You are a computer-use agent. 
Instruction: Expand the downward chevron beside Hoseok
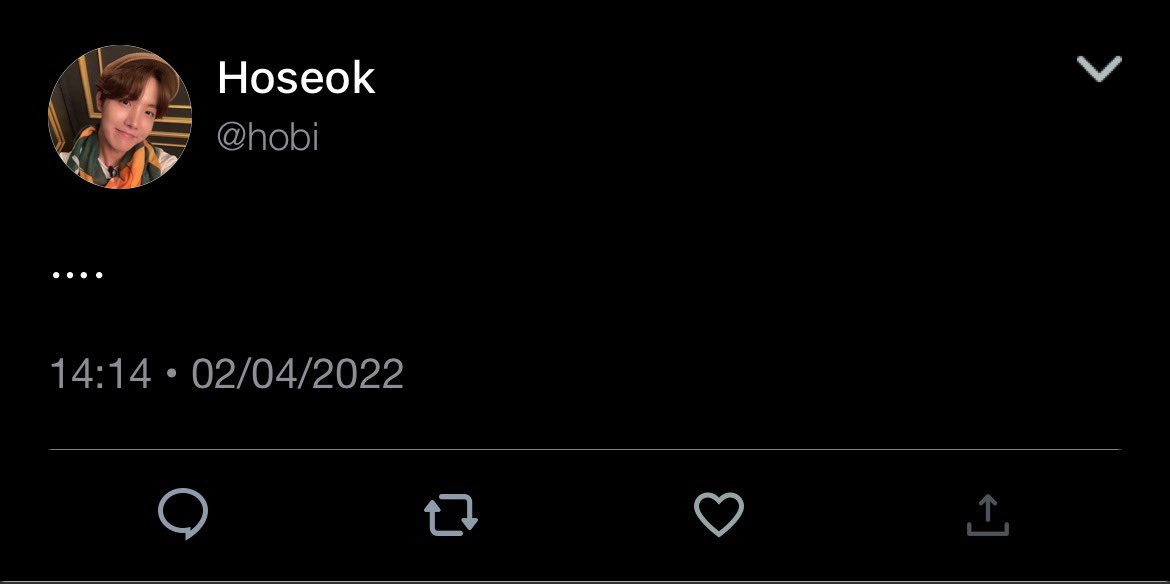click(1099, 69)
